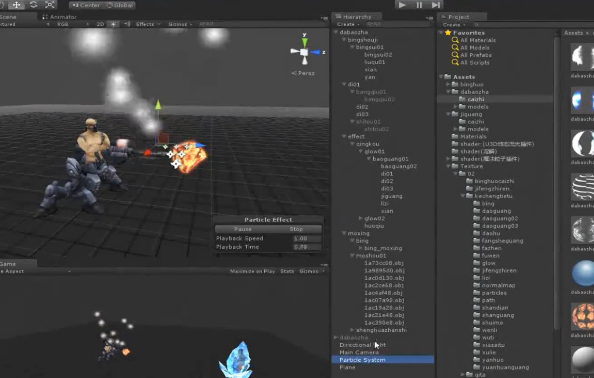Select the Hierarchy tab
The height and width of the screenshot is (378, 594).
pyautogui.click(x=356, y=17)
